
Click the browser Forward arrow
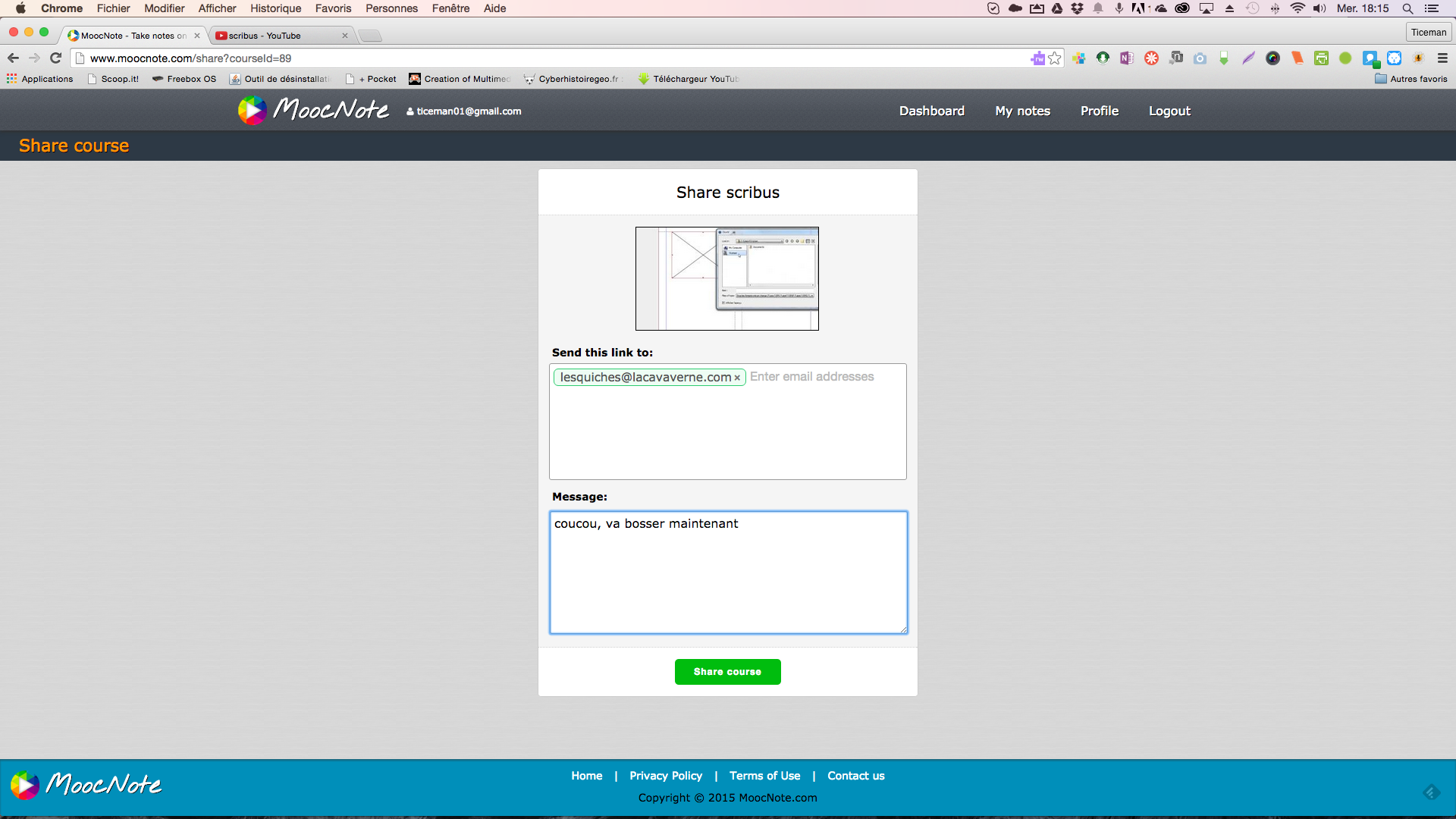pos(34,58)
